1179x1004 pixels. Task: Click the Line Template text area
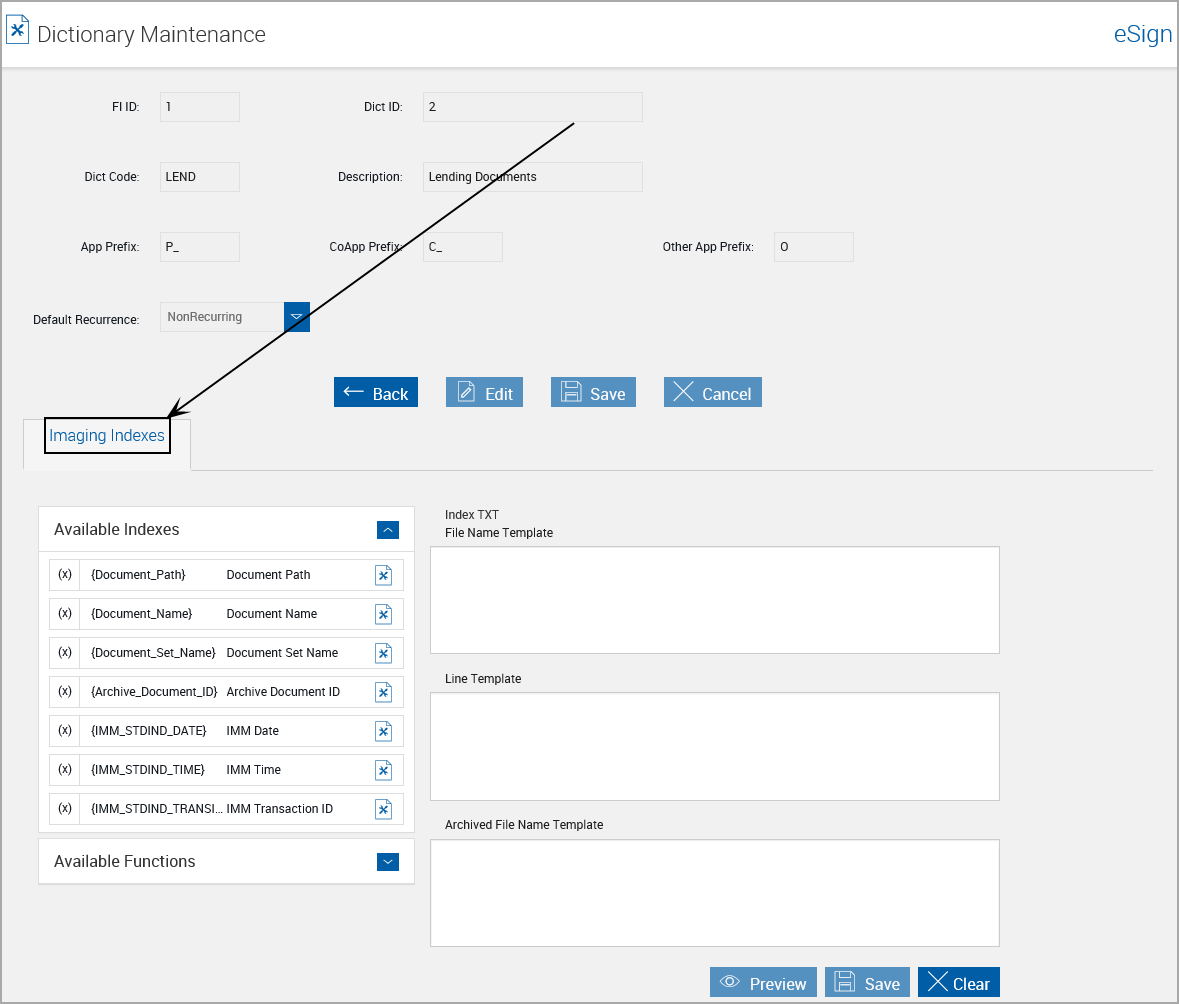point(714,746)
